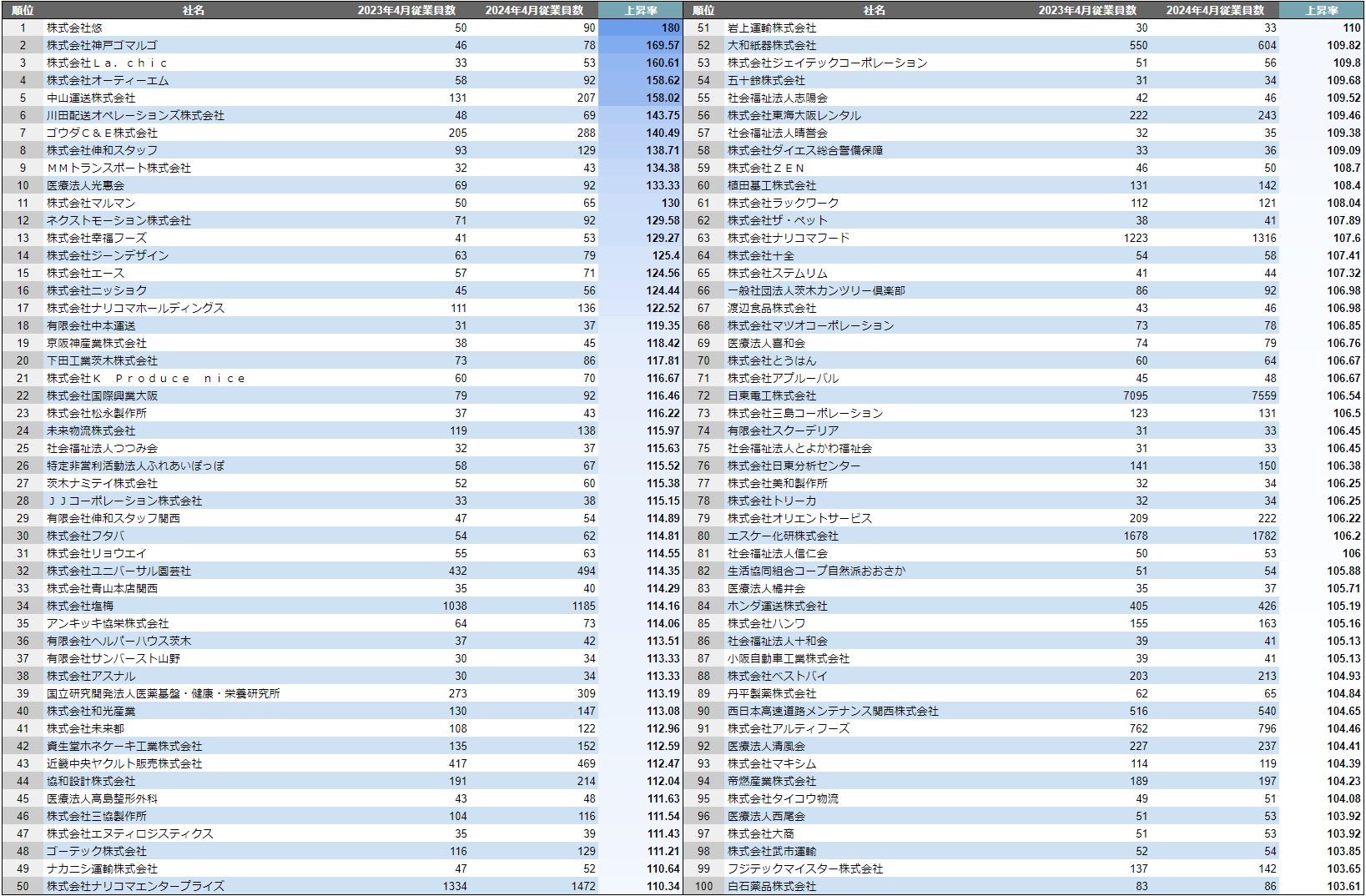Screen dimensions: 1366x896
Task: Click ネクストモーション株式会社
Action: click(118, 220)
